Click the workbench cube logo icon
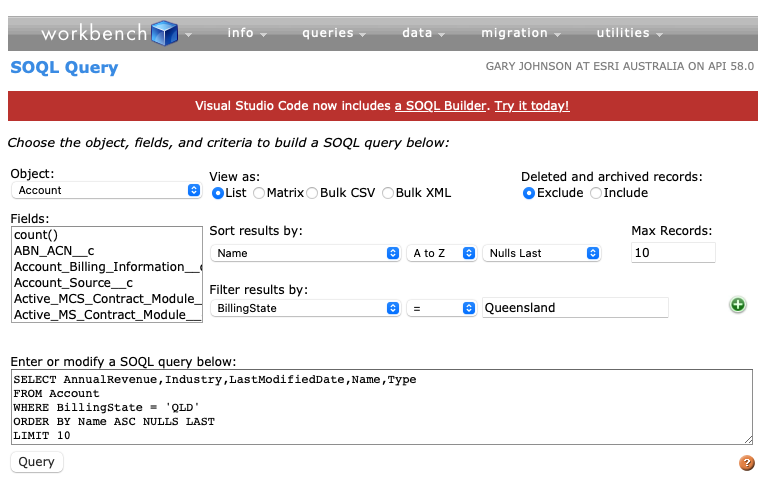 tap(164, 33)
